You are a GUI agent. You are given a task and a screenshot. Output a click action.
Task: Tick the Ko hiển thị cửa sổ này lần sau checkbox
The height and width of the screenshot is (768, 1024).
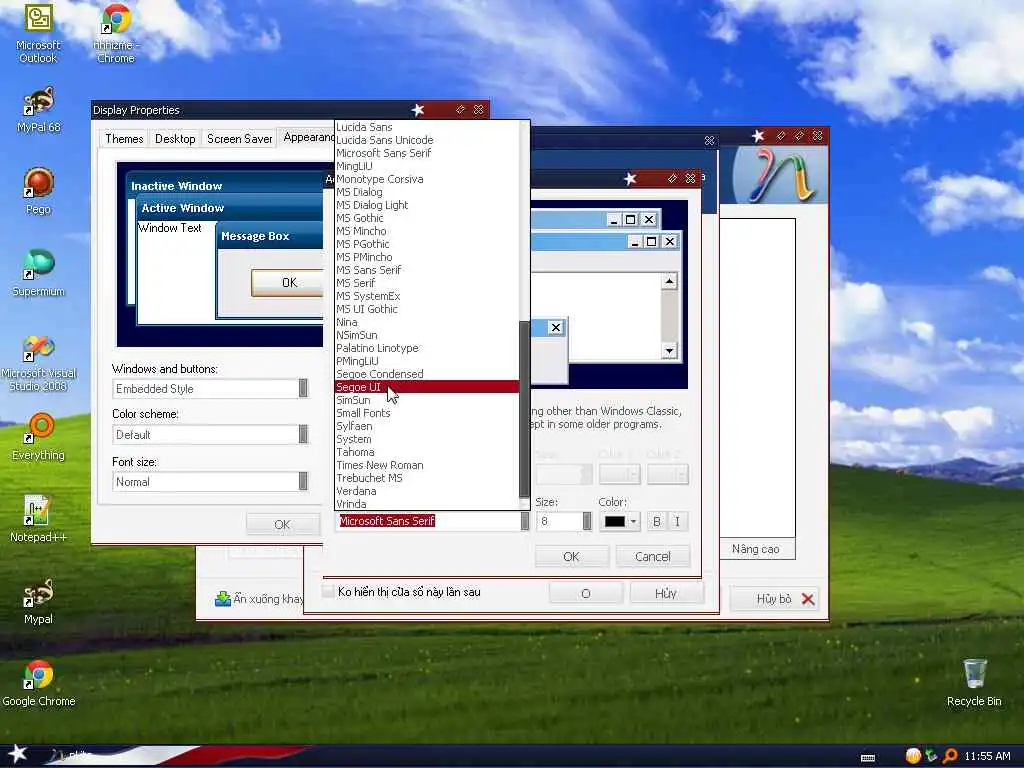(328, 592)
